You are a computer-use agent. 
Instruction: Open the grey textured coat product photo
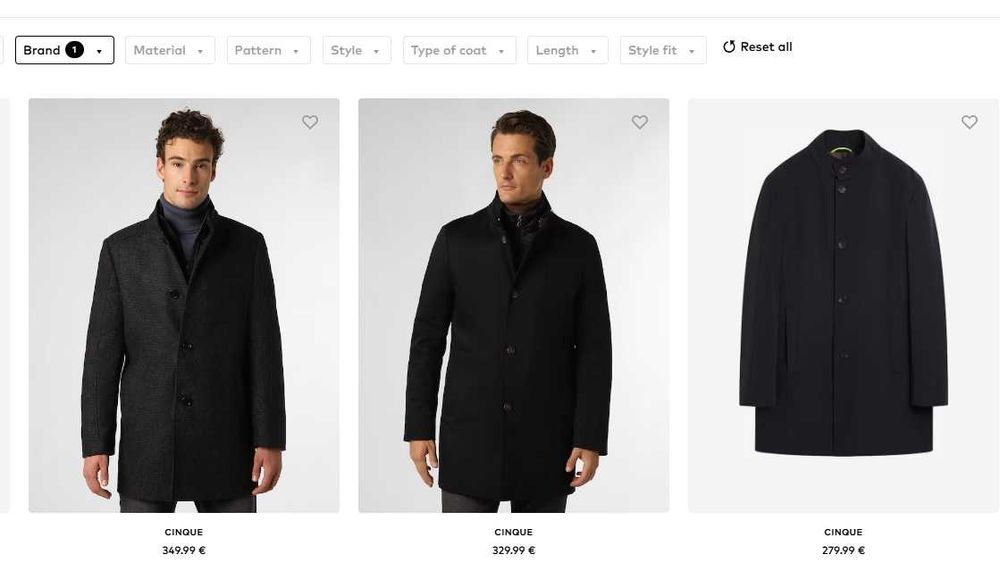184,305
